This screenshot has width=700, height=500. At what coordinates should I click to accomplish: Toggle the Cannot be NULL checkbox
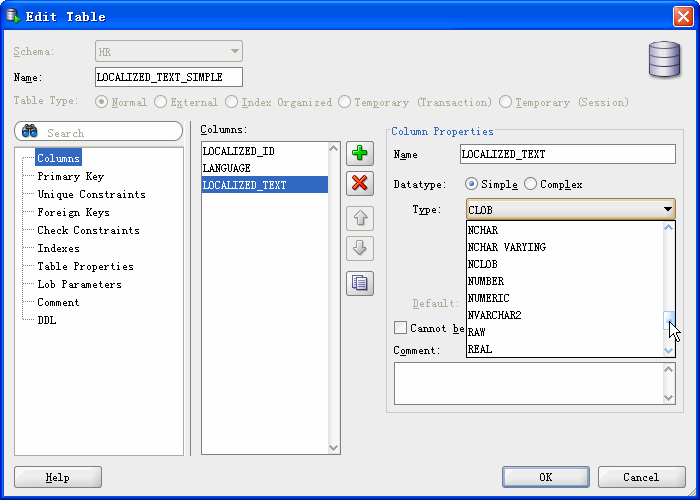click(x=400, y=328)
